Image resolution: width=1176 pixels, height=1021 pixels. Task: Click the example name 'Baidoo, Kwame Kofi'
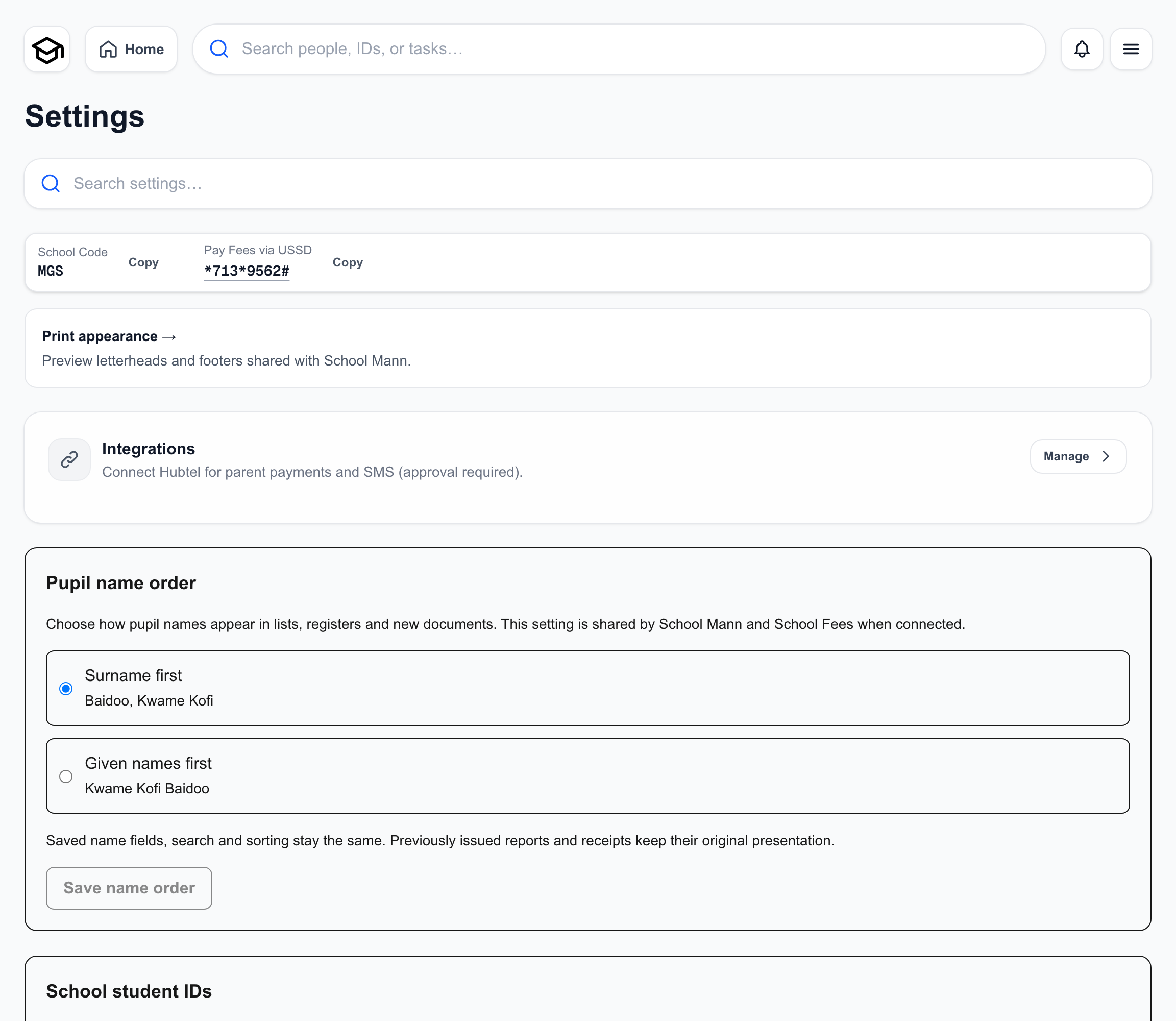[149, 701]
